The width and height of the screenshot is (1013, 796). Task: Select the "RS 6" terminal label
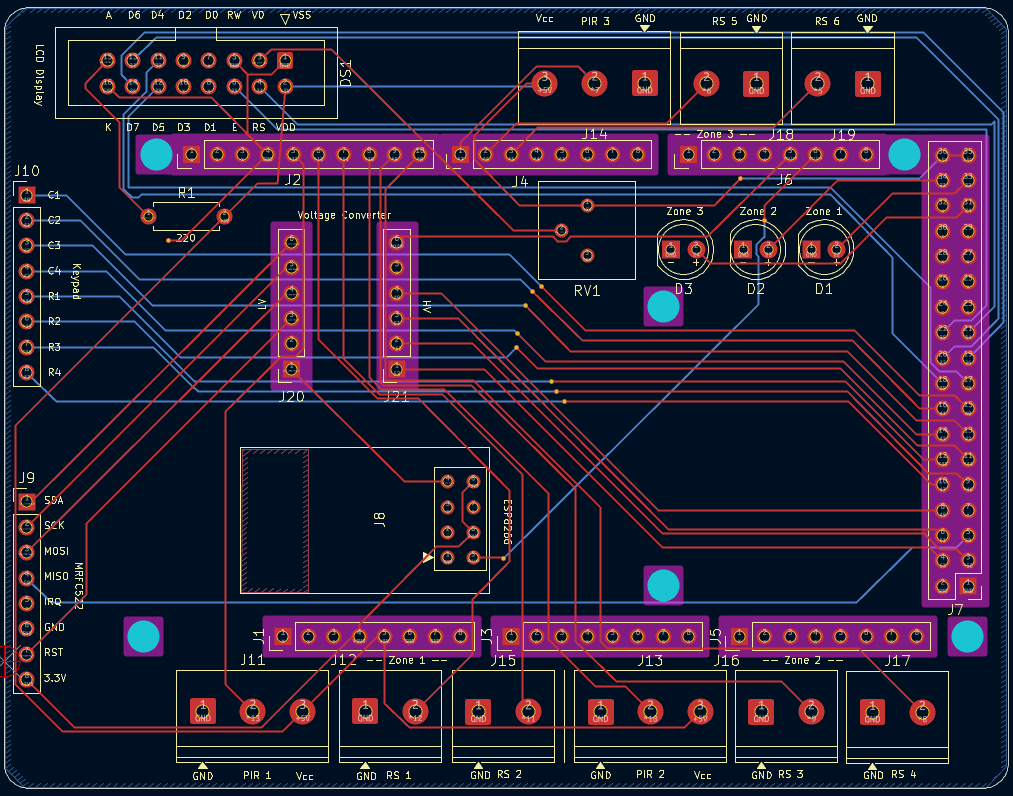point(827,21)
